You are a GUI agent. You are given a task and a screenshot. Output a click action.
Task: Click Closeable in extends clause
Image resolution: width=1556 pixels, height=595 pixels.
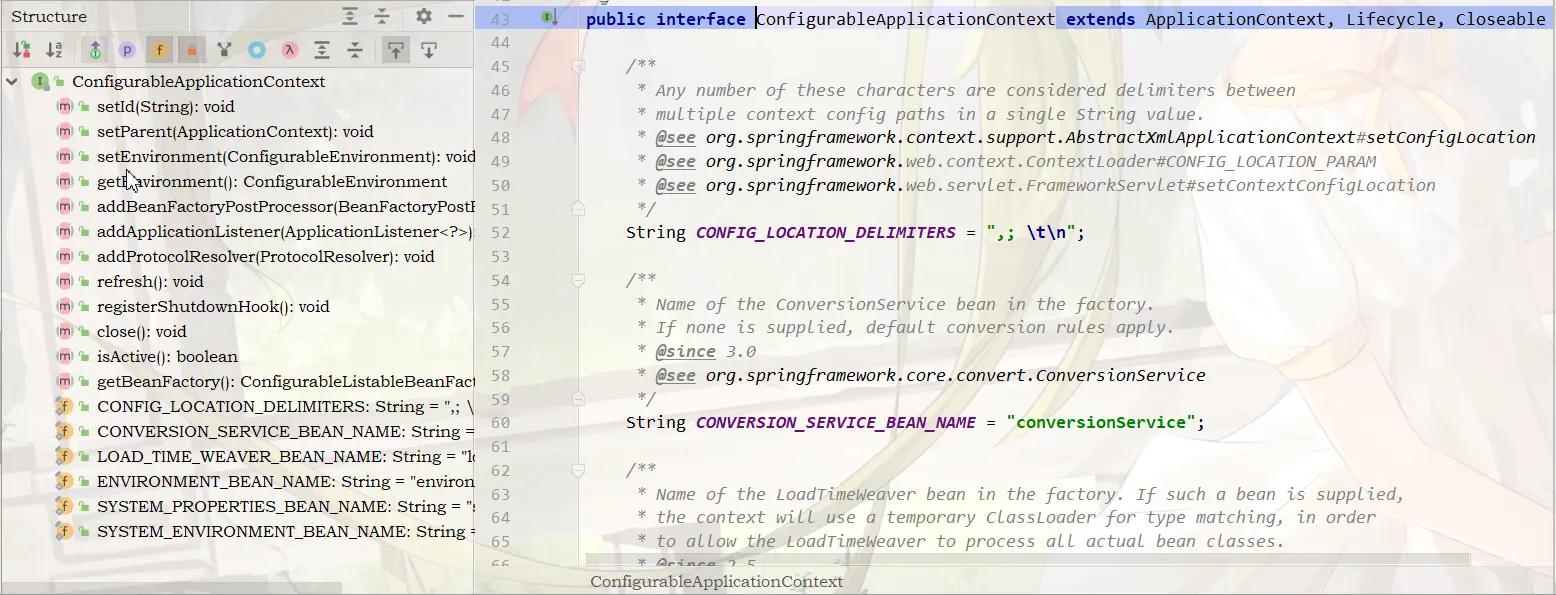1500,18
